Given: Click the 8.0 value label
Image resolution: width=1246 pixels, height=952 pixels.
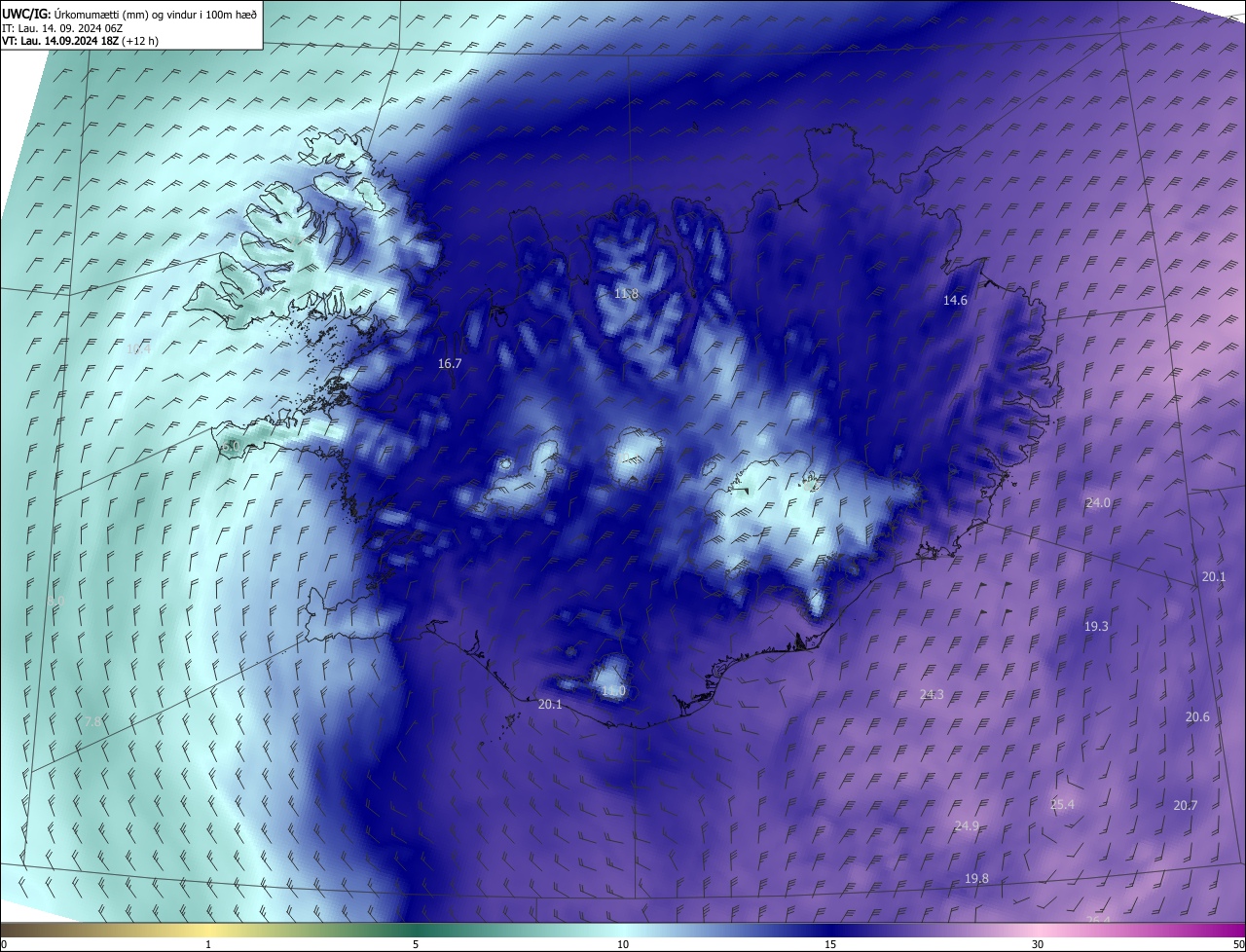Looking at the screenshot, I should 56,602.
